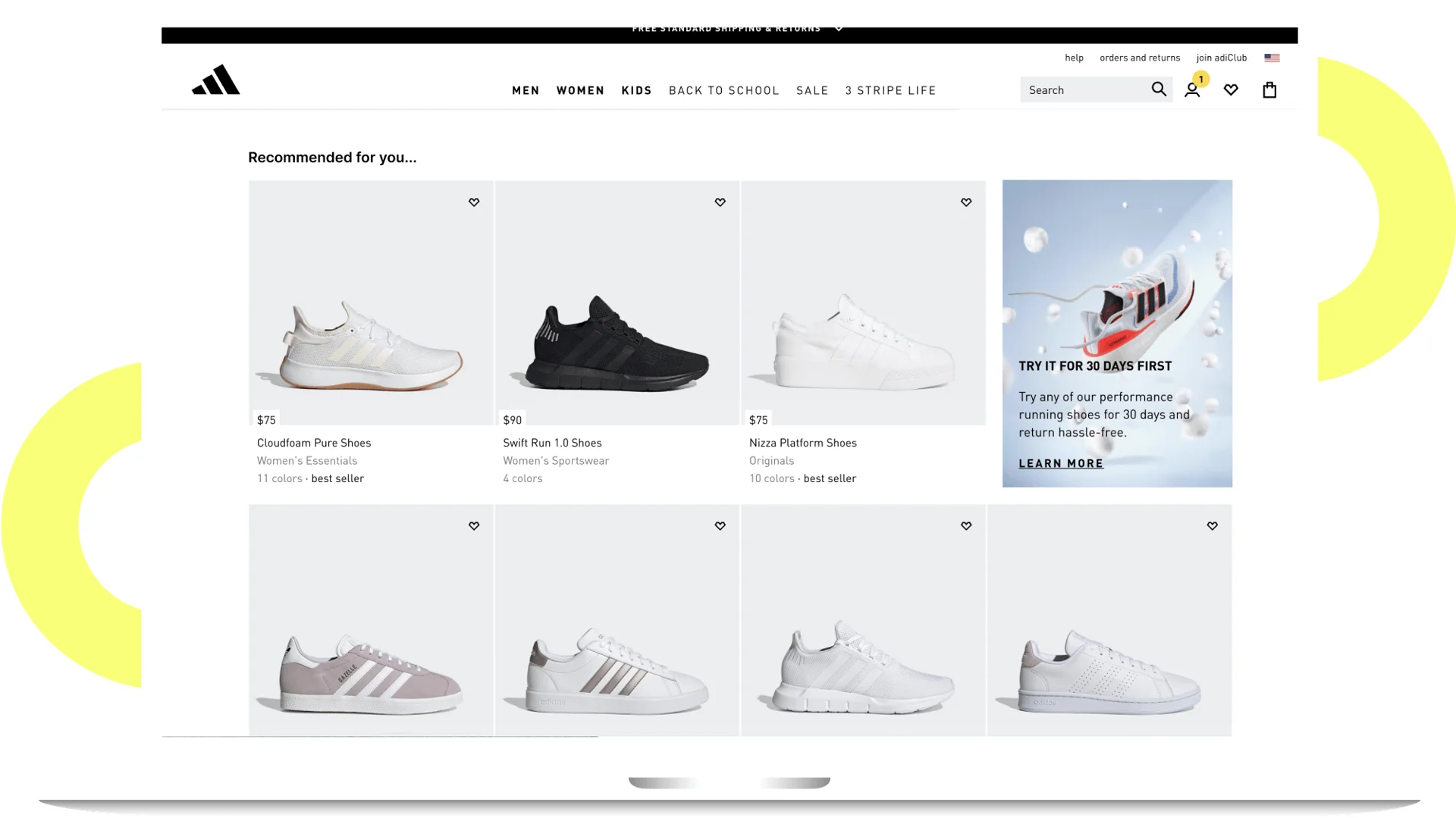
Task: Click the 4 colors label
Action: (x=522, y=478)
